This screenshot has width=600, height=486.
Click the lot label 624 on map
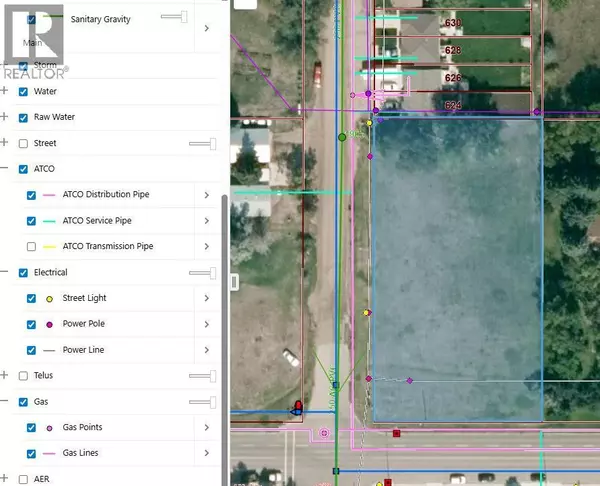(453, 104)
